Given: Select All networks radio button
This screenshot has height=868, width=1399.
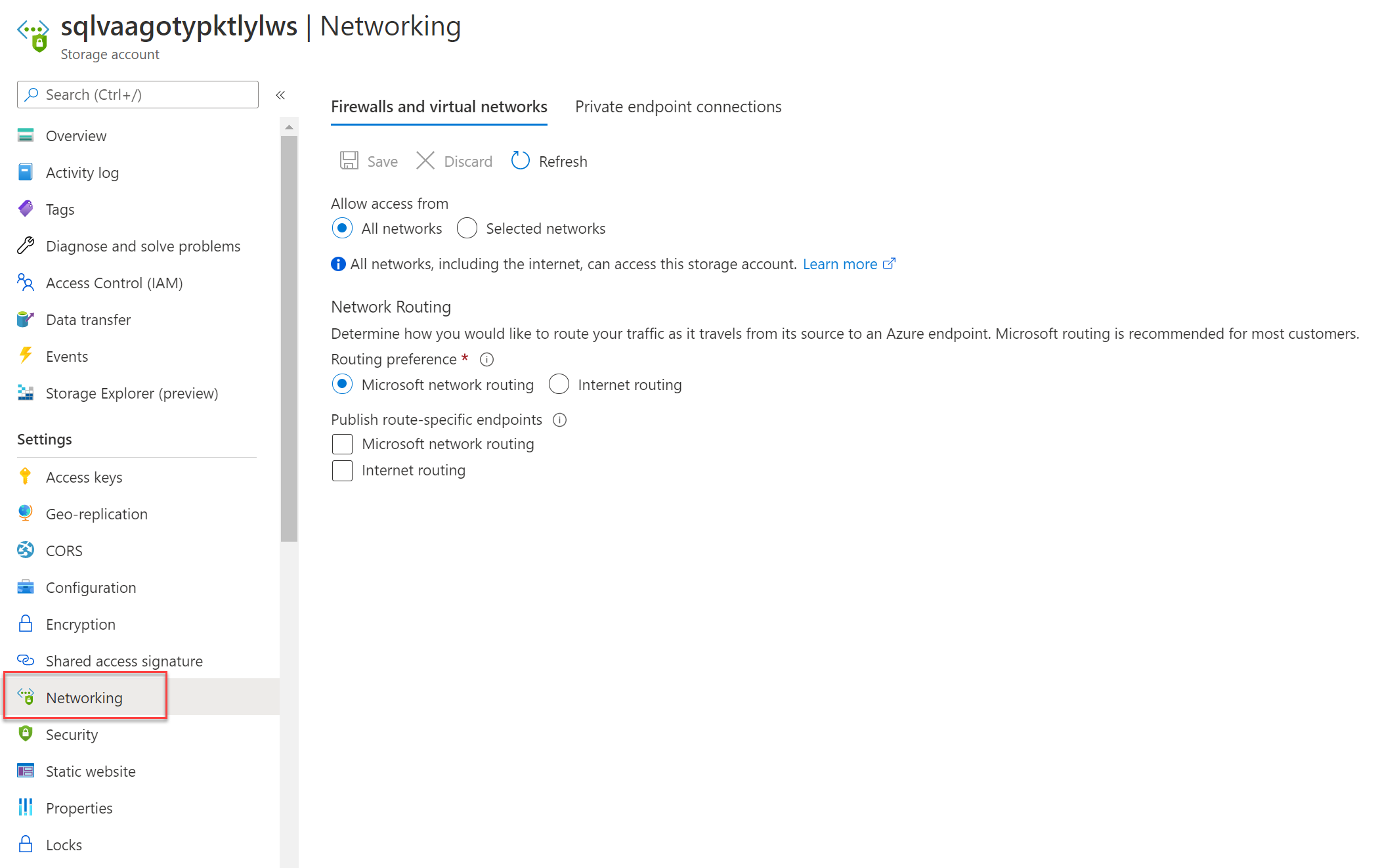Looking at the screenshot, I should (x=343, y=228).
